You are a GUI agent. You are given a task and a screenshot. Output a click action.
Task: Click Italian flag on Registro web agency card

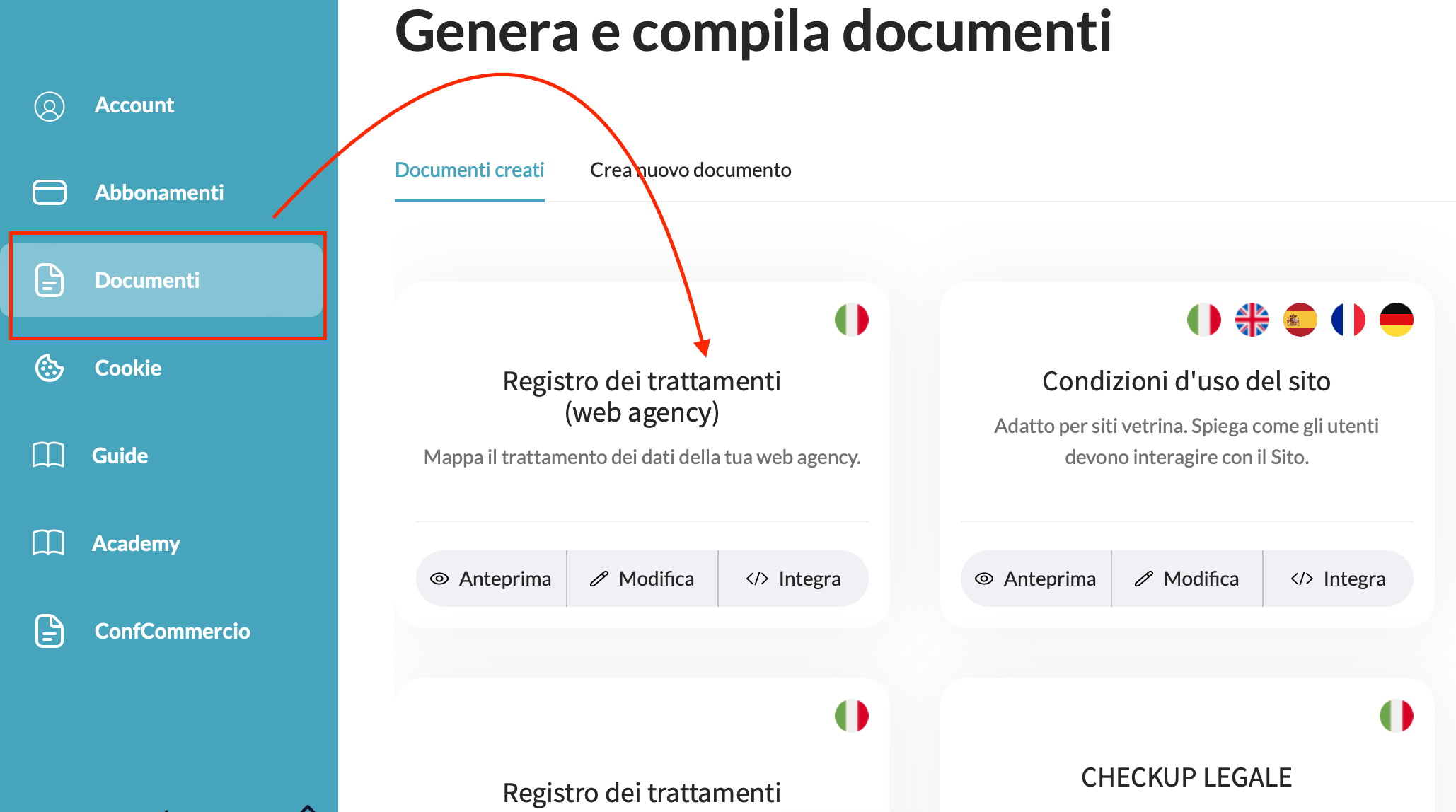coord(852,320)
